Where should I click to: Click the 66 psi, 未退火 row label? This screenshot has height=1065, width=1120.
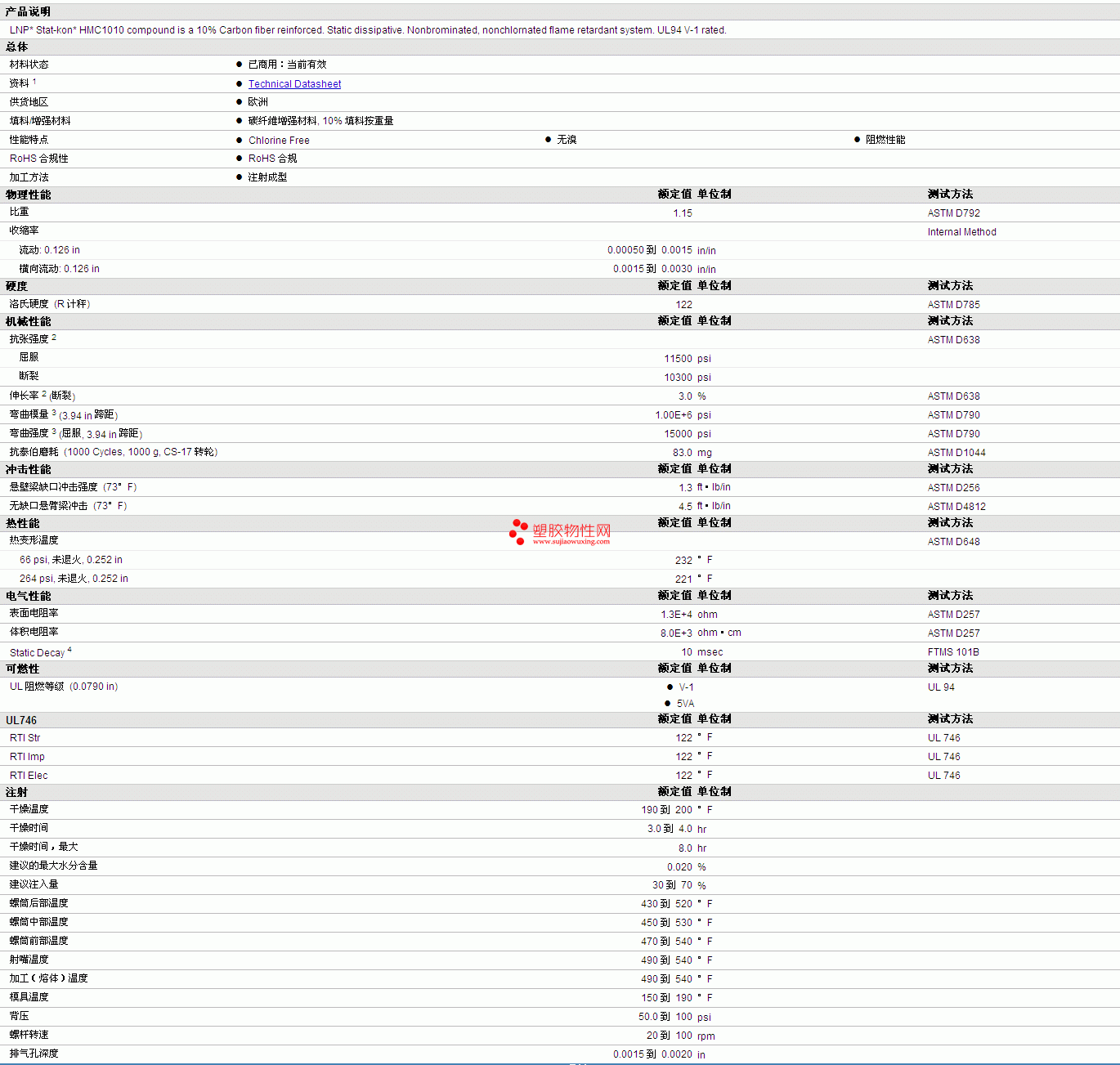click(x=71, y=560)
